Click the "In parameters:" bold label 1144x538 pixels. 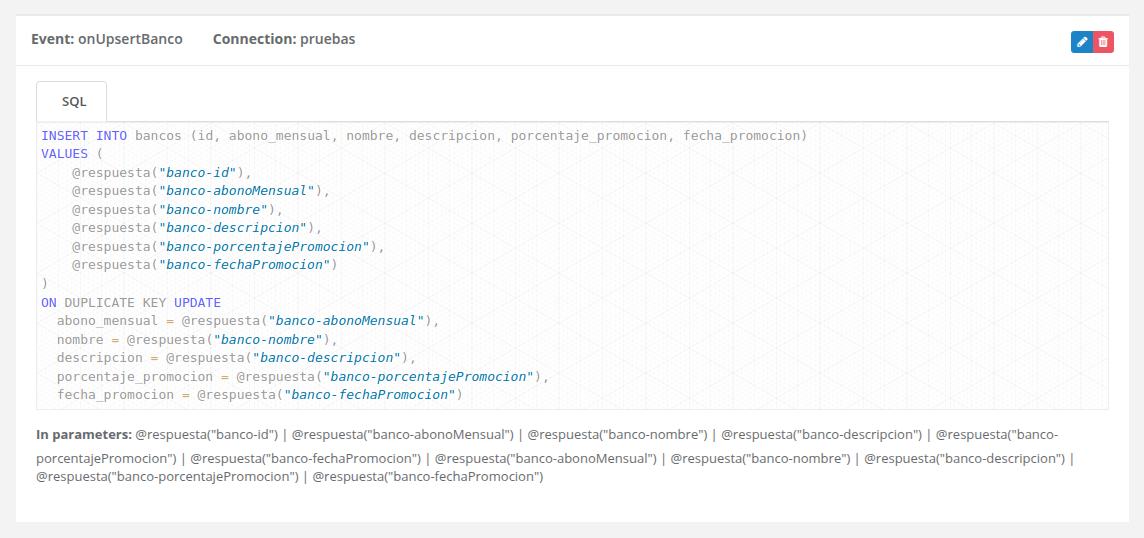[84, 434]
